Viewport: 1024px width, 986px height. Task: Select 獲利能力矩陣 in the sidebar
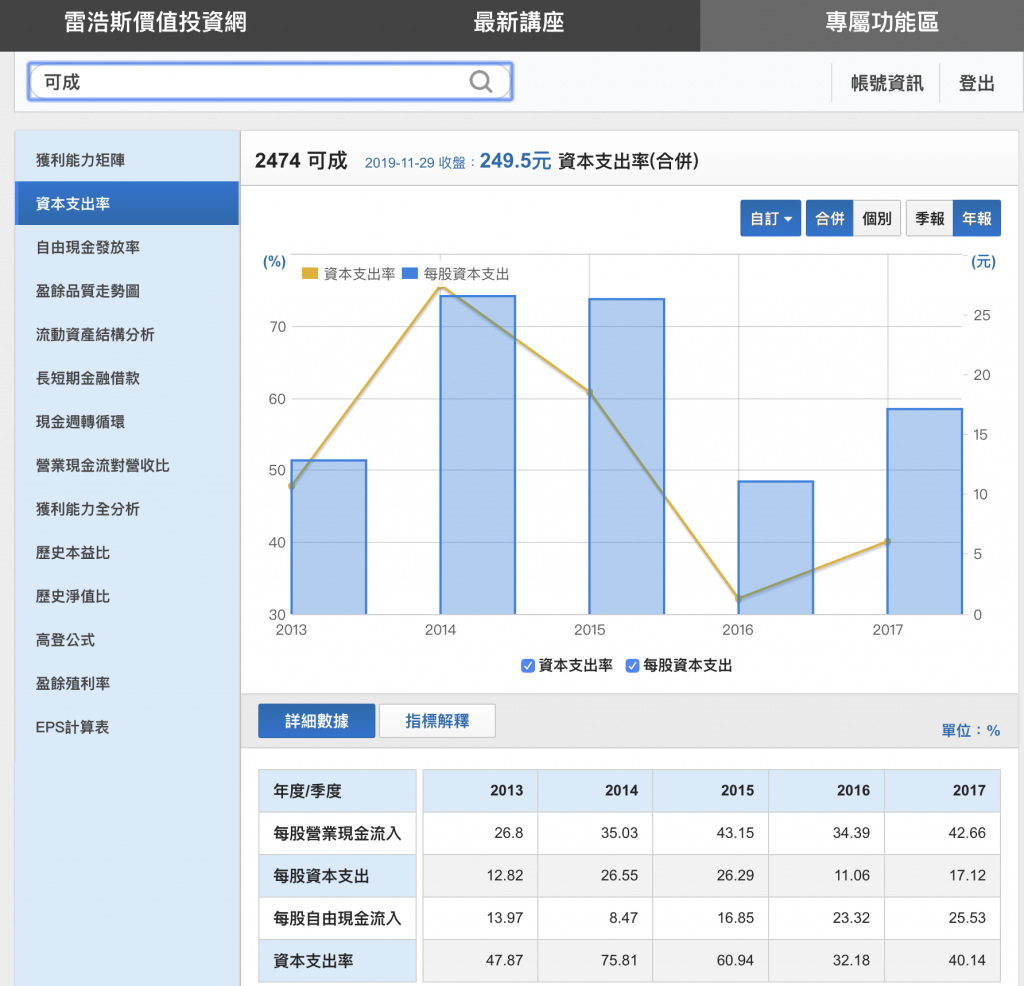click(x=81, y=160)
